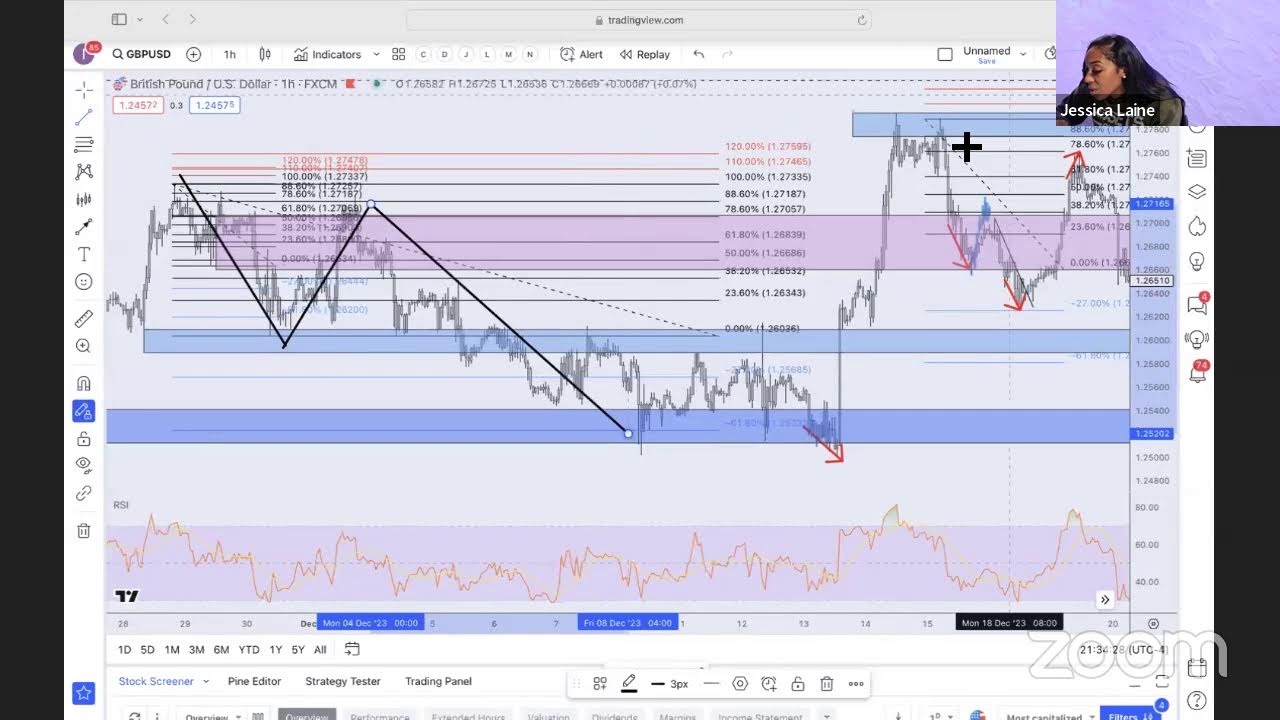Image resolution: width=1280 pixels, height=720 pixels.
Task: Undo the last chart action
Action: pyautogui.click(x=699, y=54)
